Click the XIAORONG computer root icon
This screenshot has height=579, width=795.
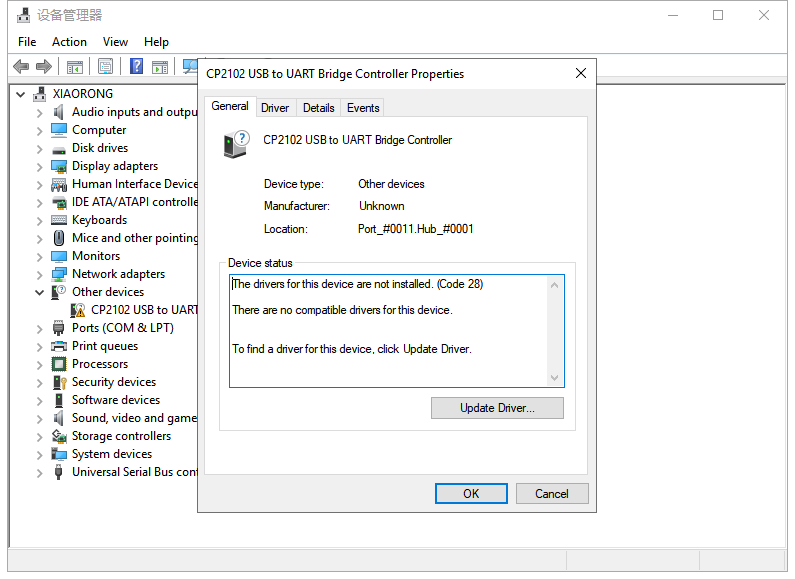coord(40,94)
